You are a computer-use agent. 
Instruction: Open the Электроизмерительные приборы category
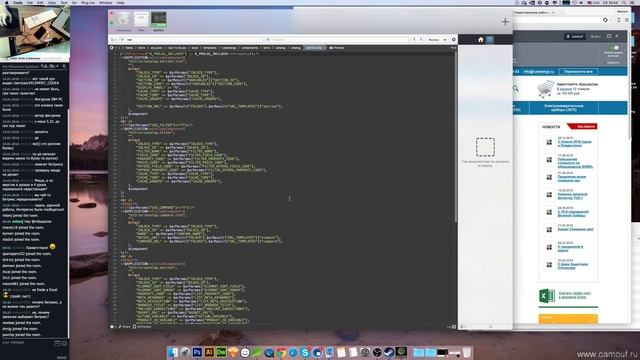pos(564,108)
